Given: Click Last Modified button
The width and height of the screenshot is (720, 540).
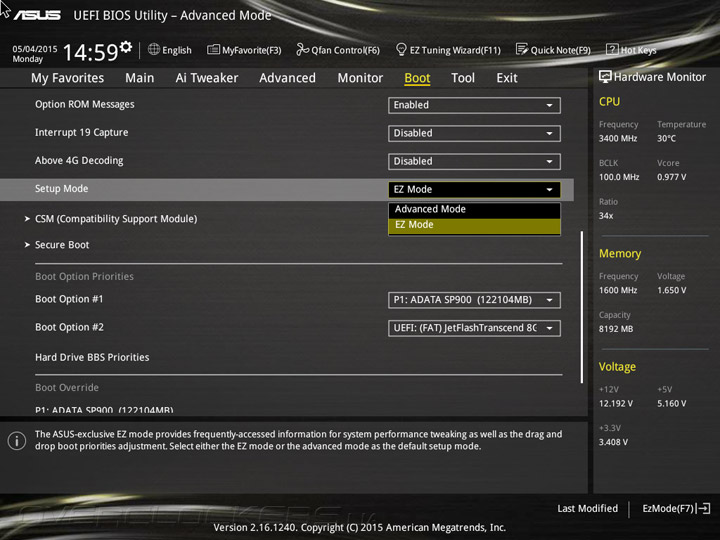Looking at the screenshot, I should coord(587,508).
